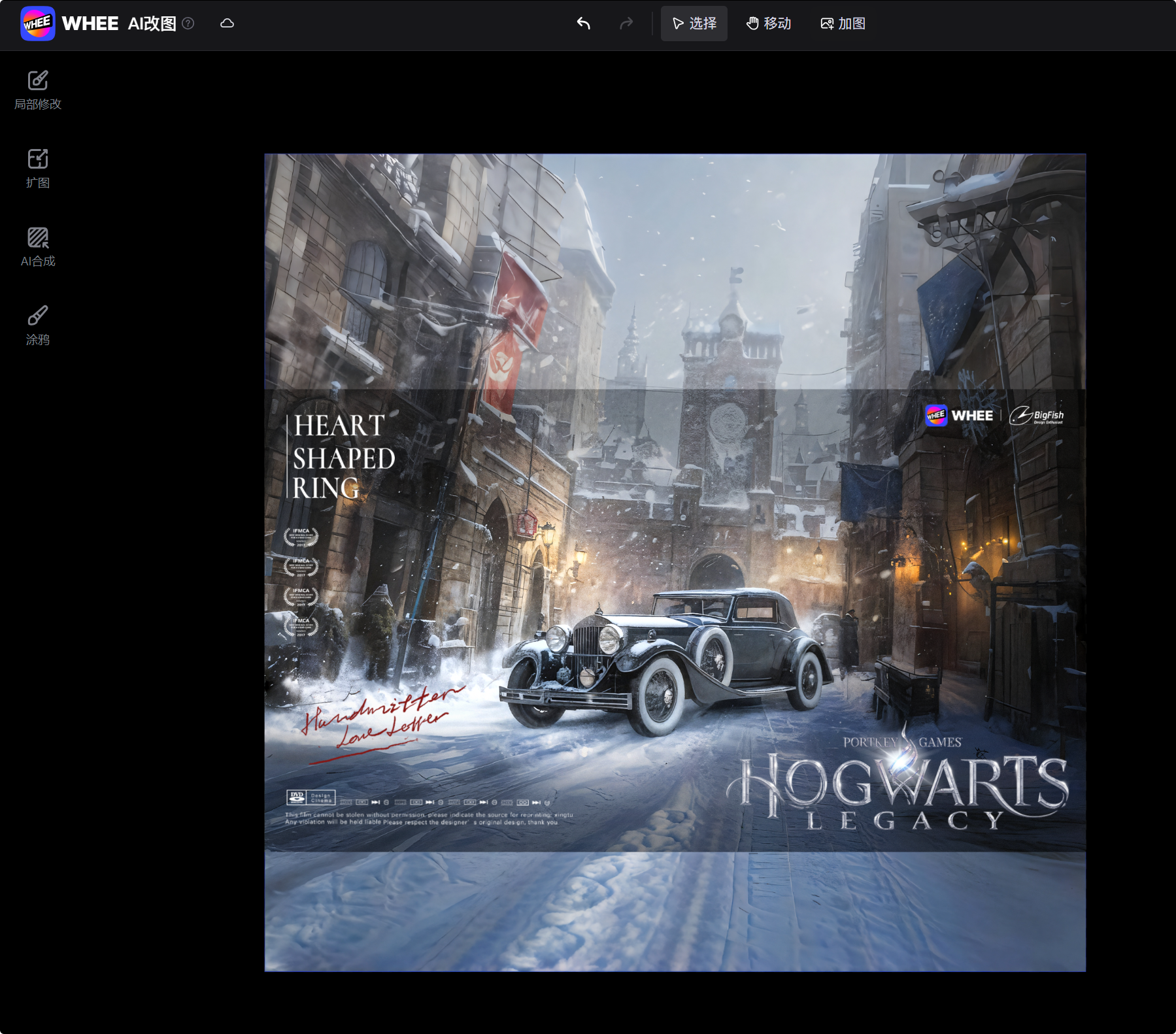
Task: Activate the 选择 selection tool
Action: click(x=694, y=24)
